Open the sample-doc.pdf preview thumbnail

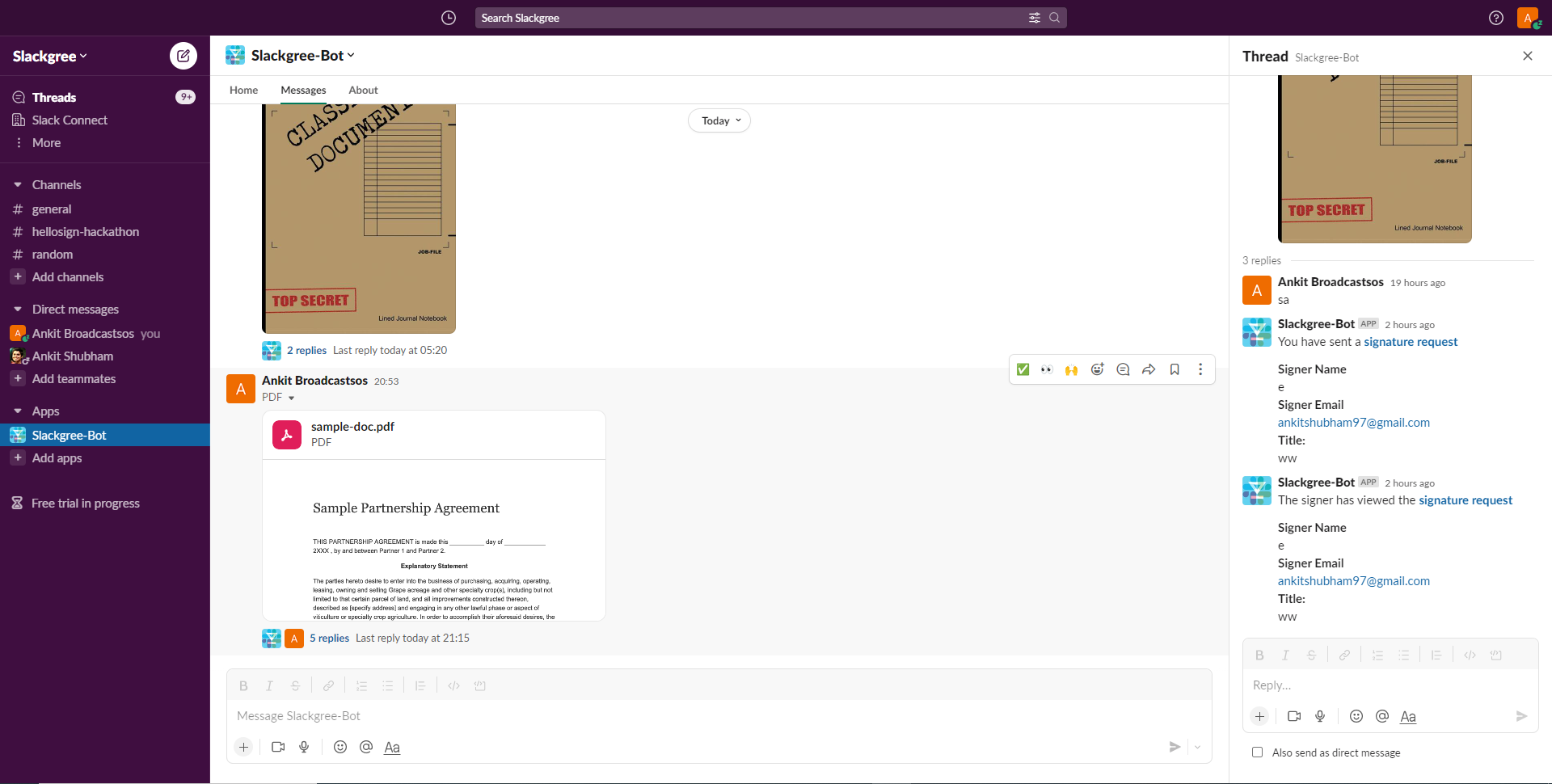tap(434, 540)
